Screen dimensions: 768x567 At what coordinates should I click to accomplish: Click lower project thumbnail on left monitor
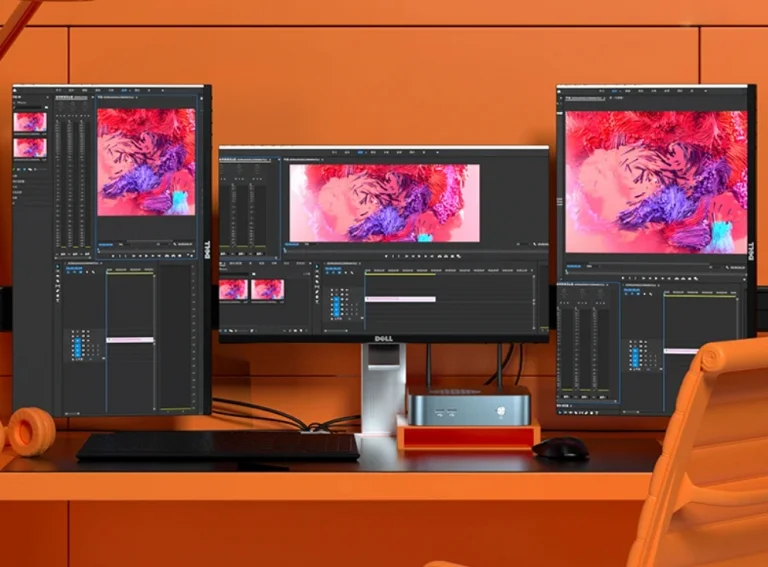click(x=30, y=147)
